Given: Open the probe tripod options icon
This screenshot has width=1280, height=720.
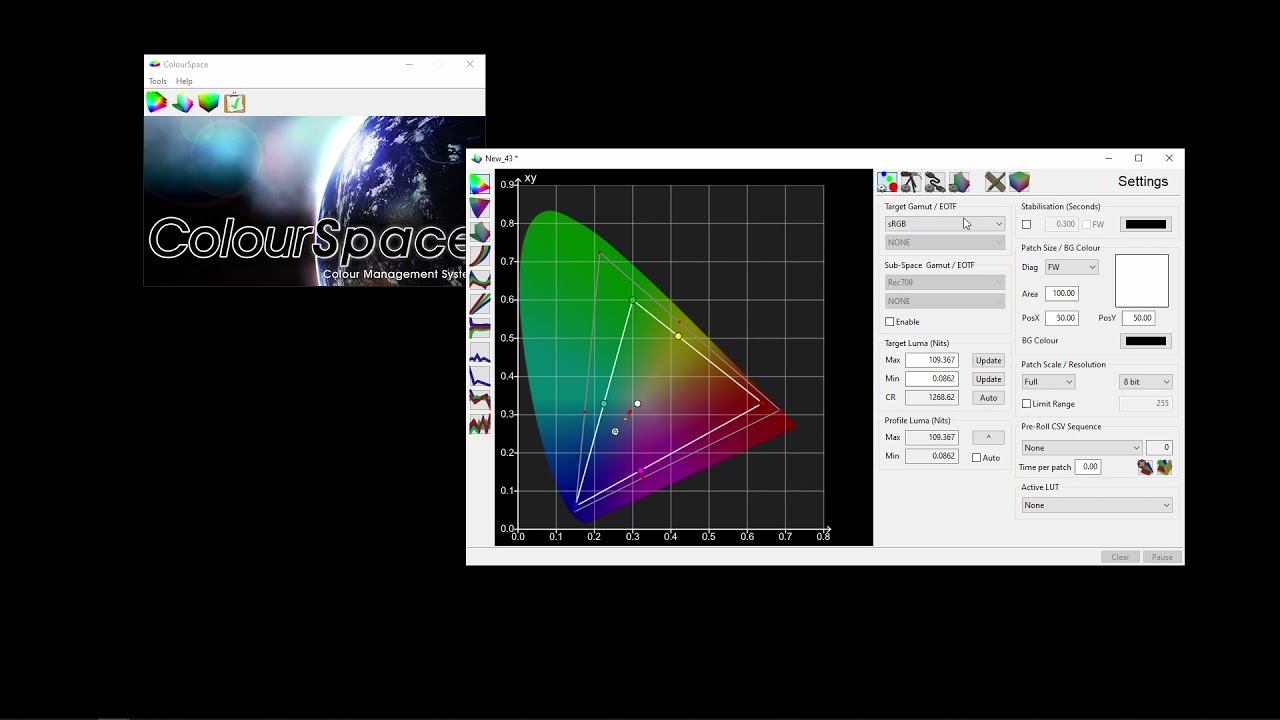Looking at the screenshot, I should coord(911,182).
